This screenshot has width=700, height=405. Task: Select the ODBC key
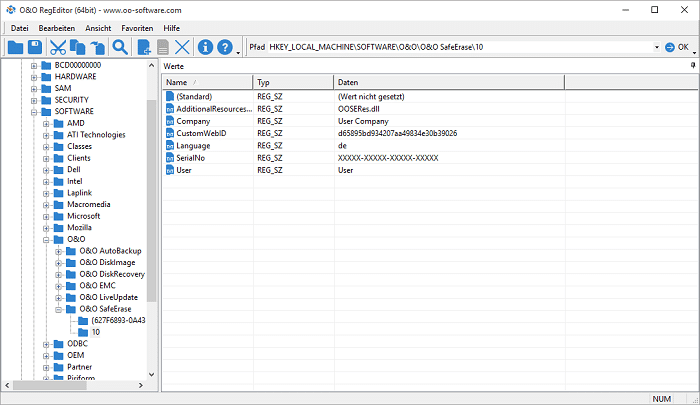tap(77, 343)
